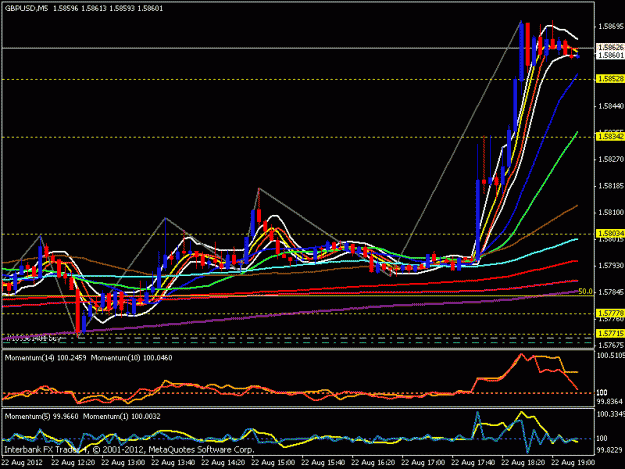Click the 22 Aug 19:00 time label
Image resolution: width=625 pixels, height=469 pixels.
(574, 463)
